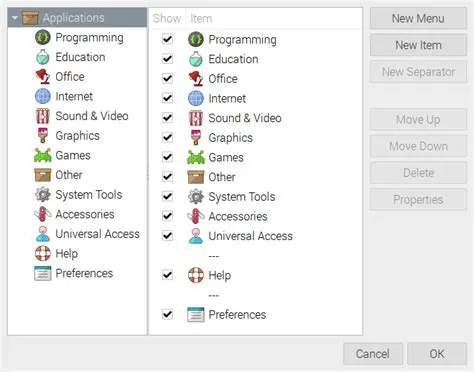The image size is (474, 372).
Task: Click the Sound & Video icon in the left tree
Action: click(x=43, y=116)
